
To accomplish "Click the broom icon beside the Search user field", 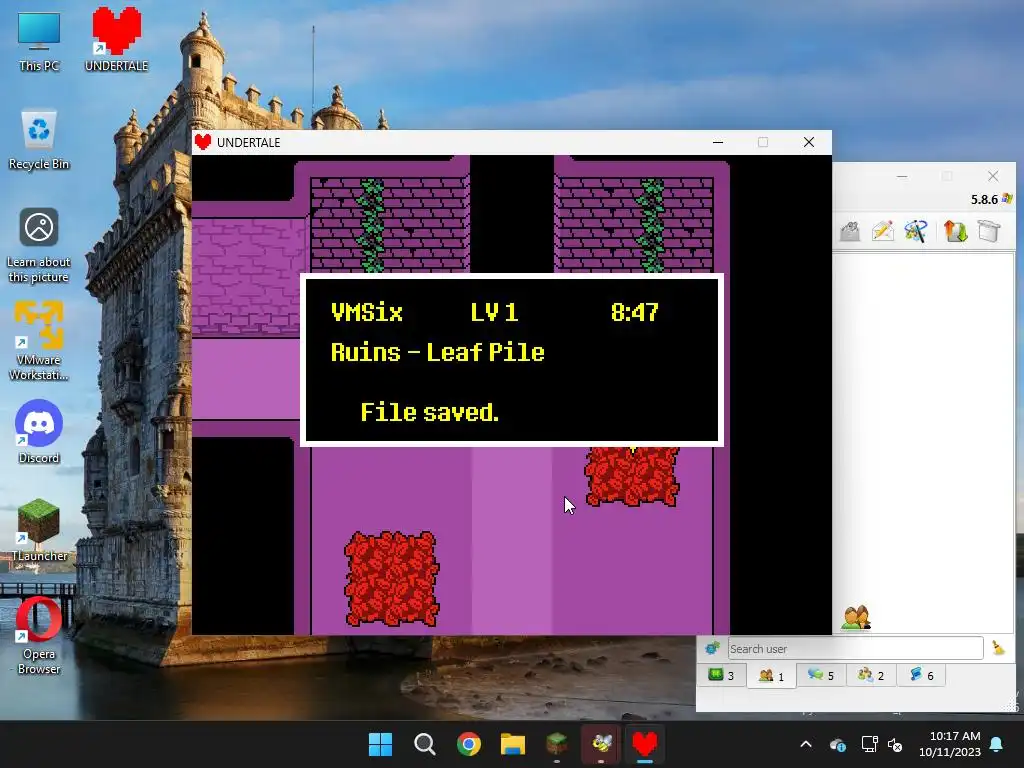I will point(998,648).
